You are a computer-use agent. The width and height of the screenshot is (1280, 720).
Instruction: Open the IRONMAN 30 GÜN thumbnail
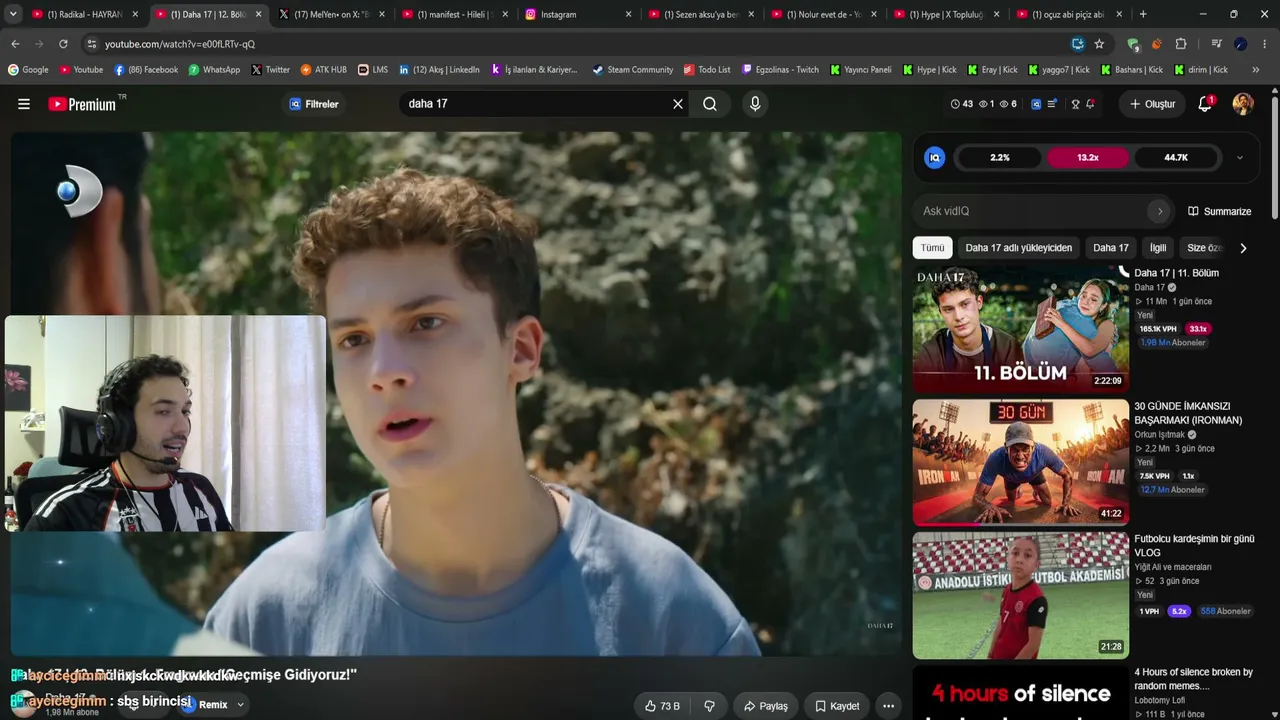point(1020,462)
